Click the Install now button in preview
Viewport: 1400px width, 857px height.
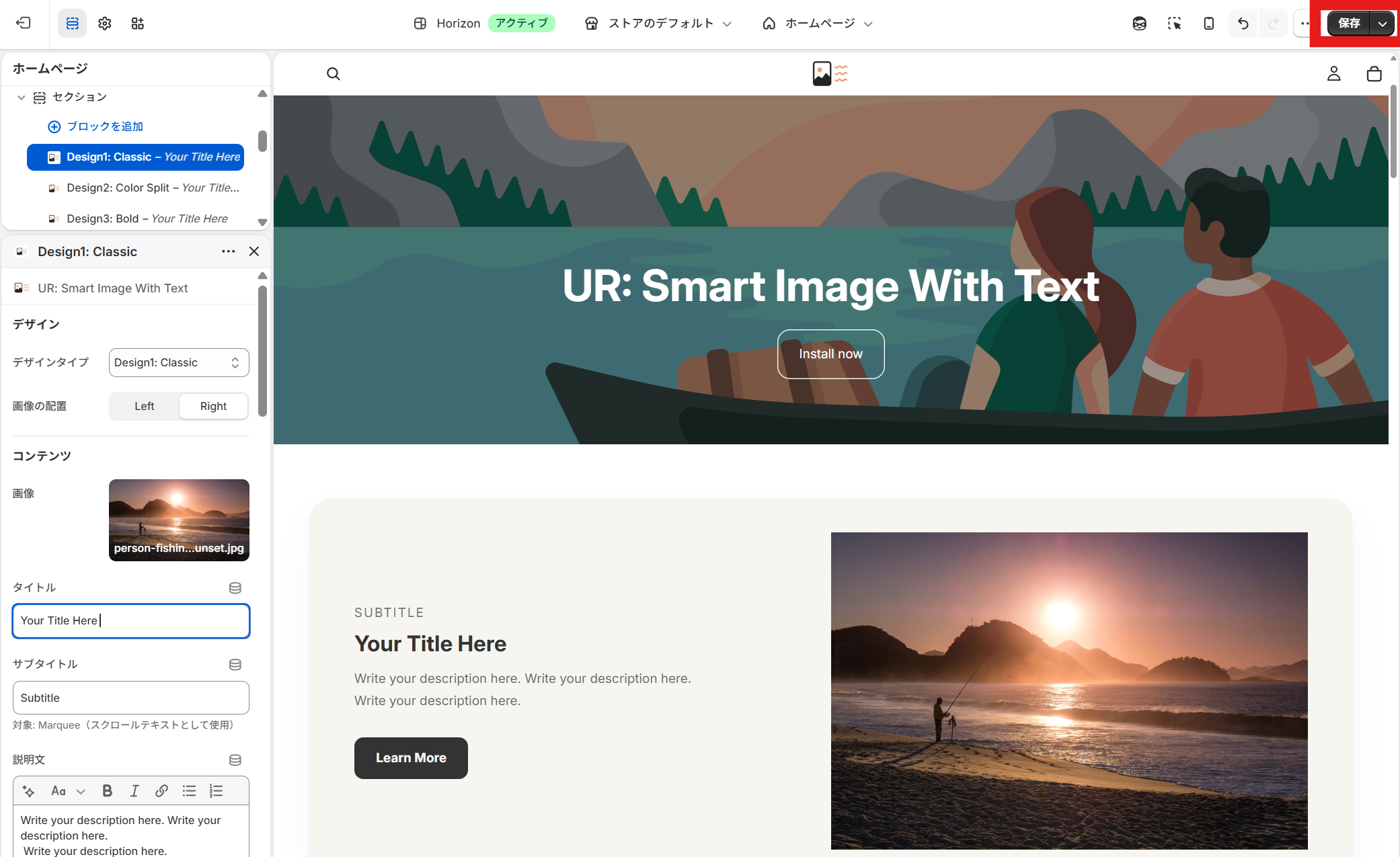(x=830, y=354)
